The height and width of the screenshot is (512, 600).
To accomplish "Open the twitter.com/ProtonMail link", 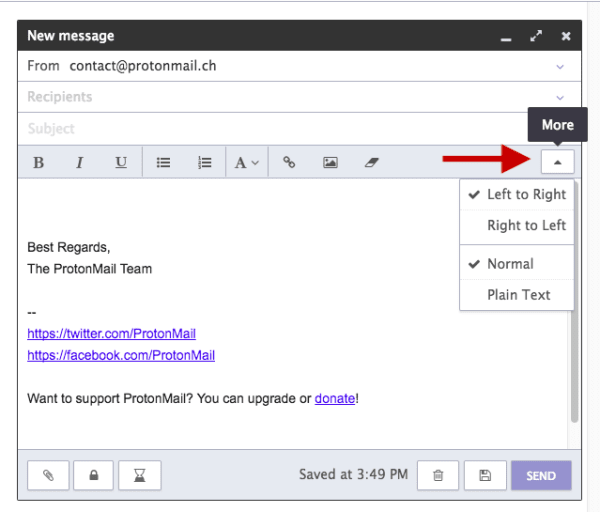I will pyautogui.click(x=111, y=334).
